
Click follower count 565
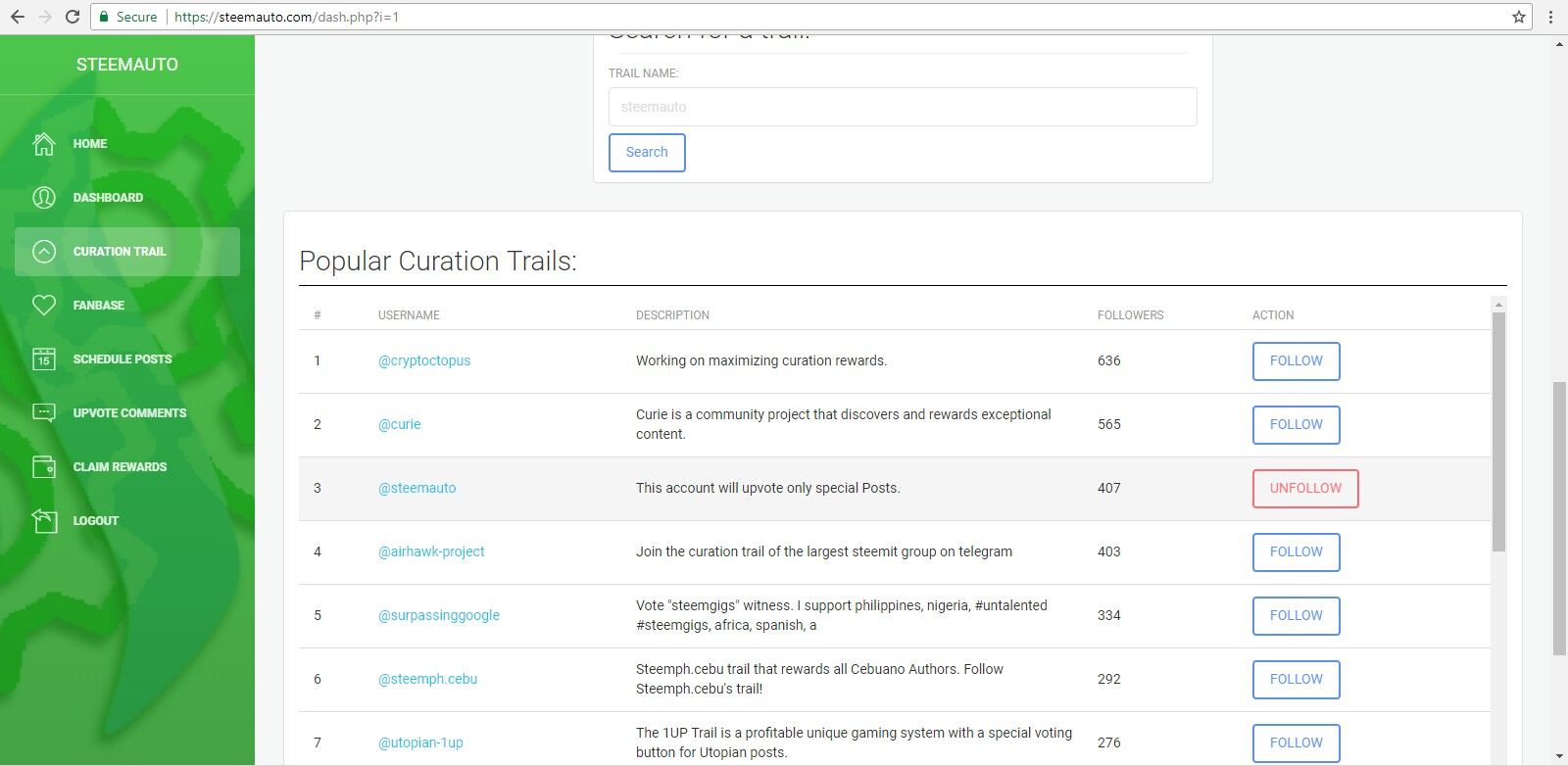tap(1108, 424)
